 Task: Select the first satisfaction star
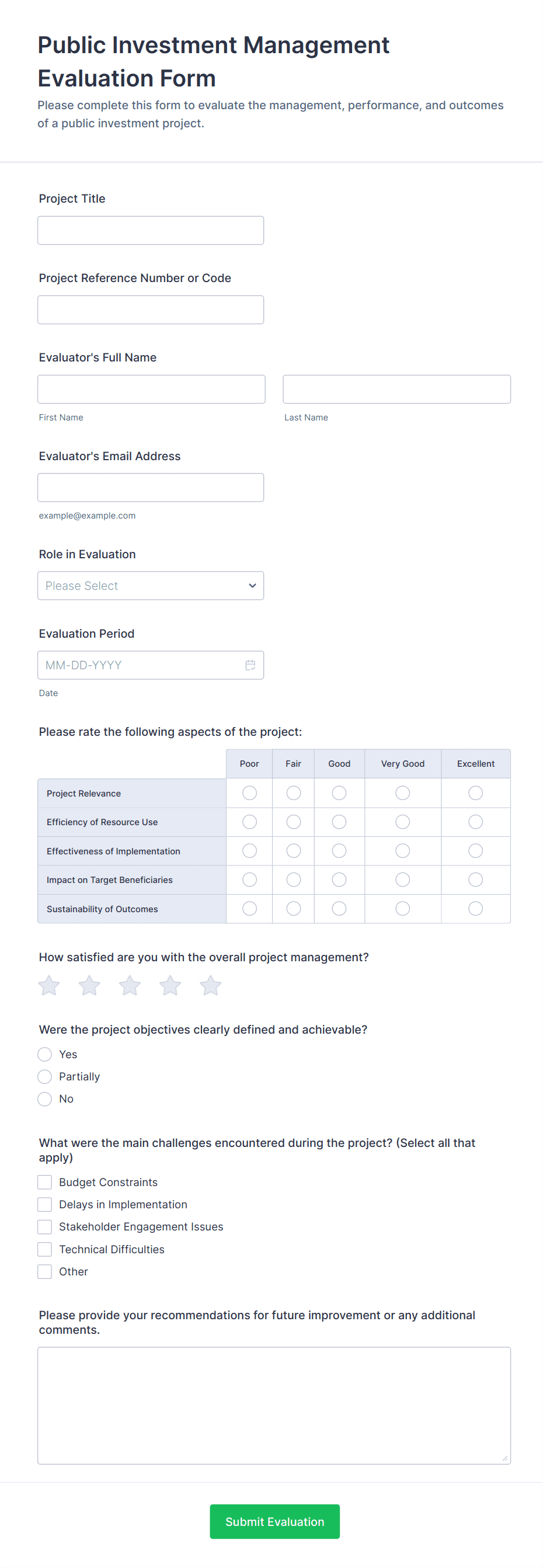(x=49, y=986)
